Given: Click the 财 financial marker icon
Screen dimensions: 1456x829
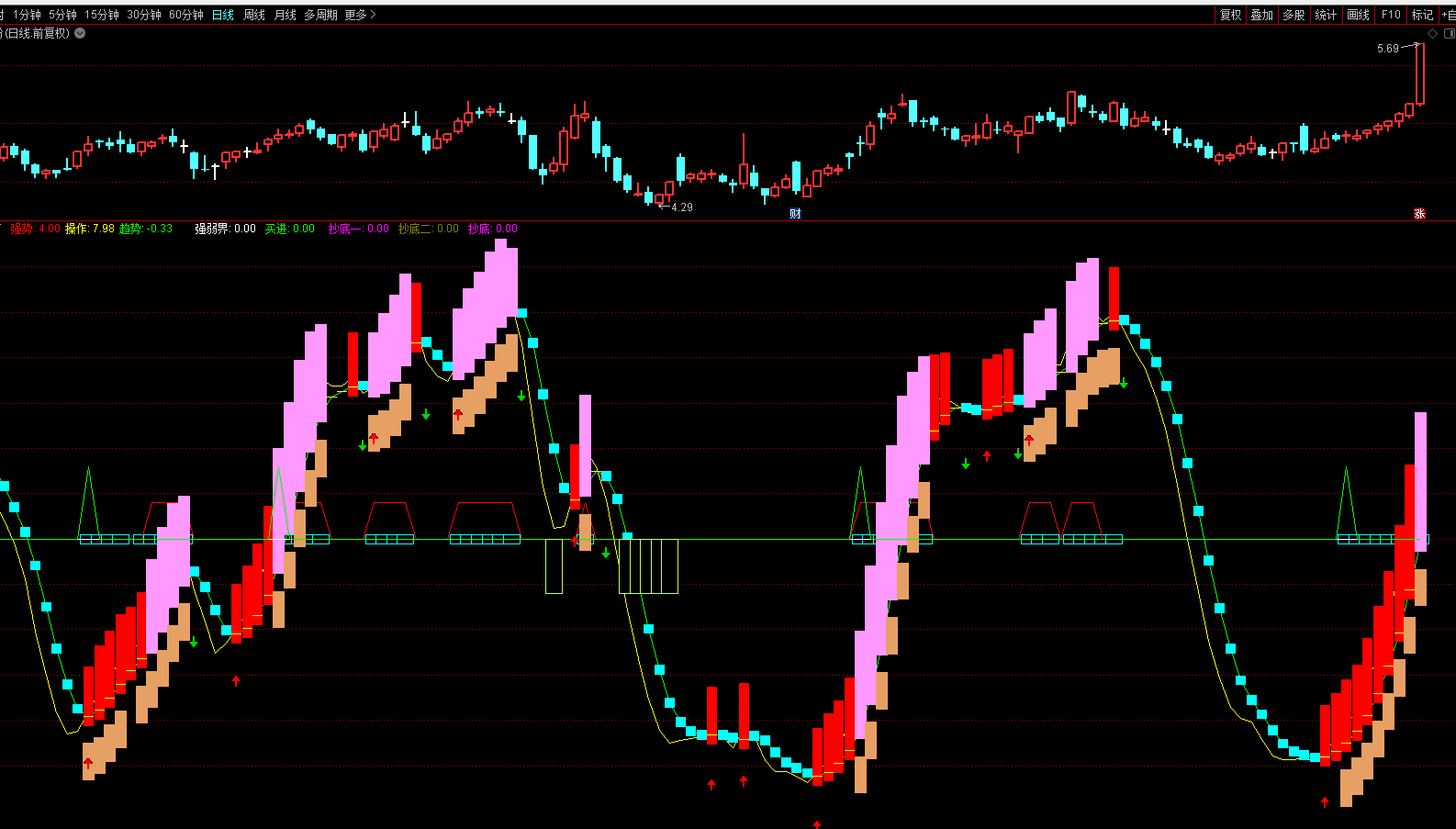Looking at the screenshot, I should coord(795,214).
